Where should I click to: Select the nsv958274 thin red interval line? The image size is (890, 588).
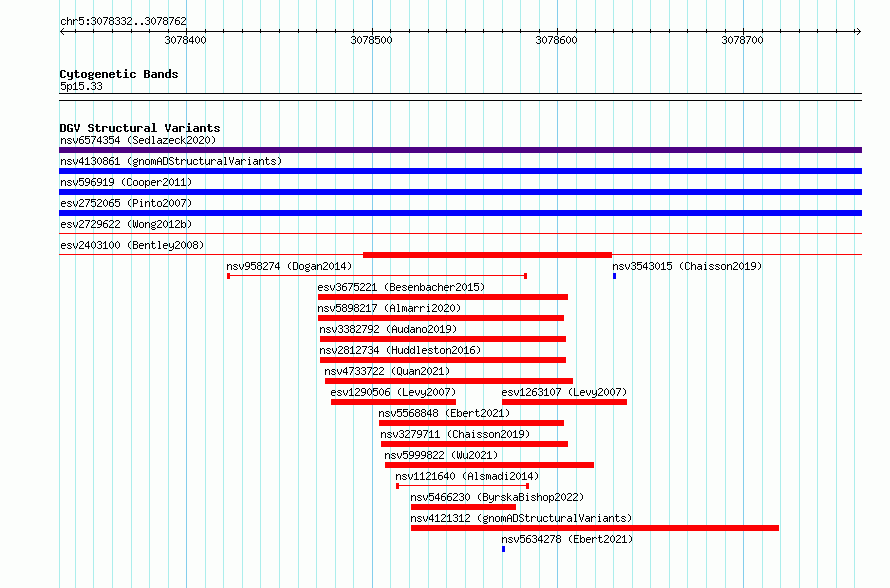pyautogui.click(x=377, y=276)
